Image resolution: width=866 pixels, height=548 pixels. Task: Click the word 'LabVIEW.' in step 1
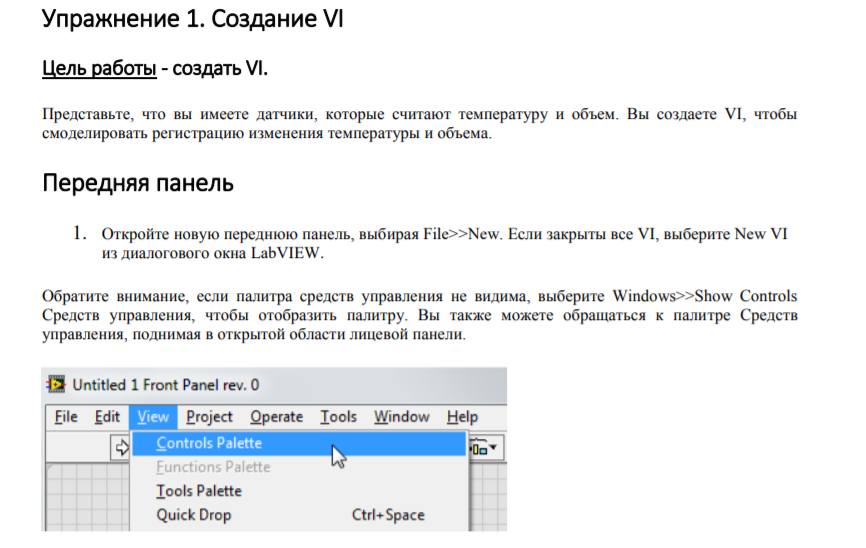click(287, 253)
